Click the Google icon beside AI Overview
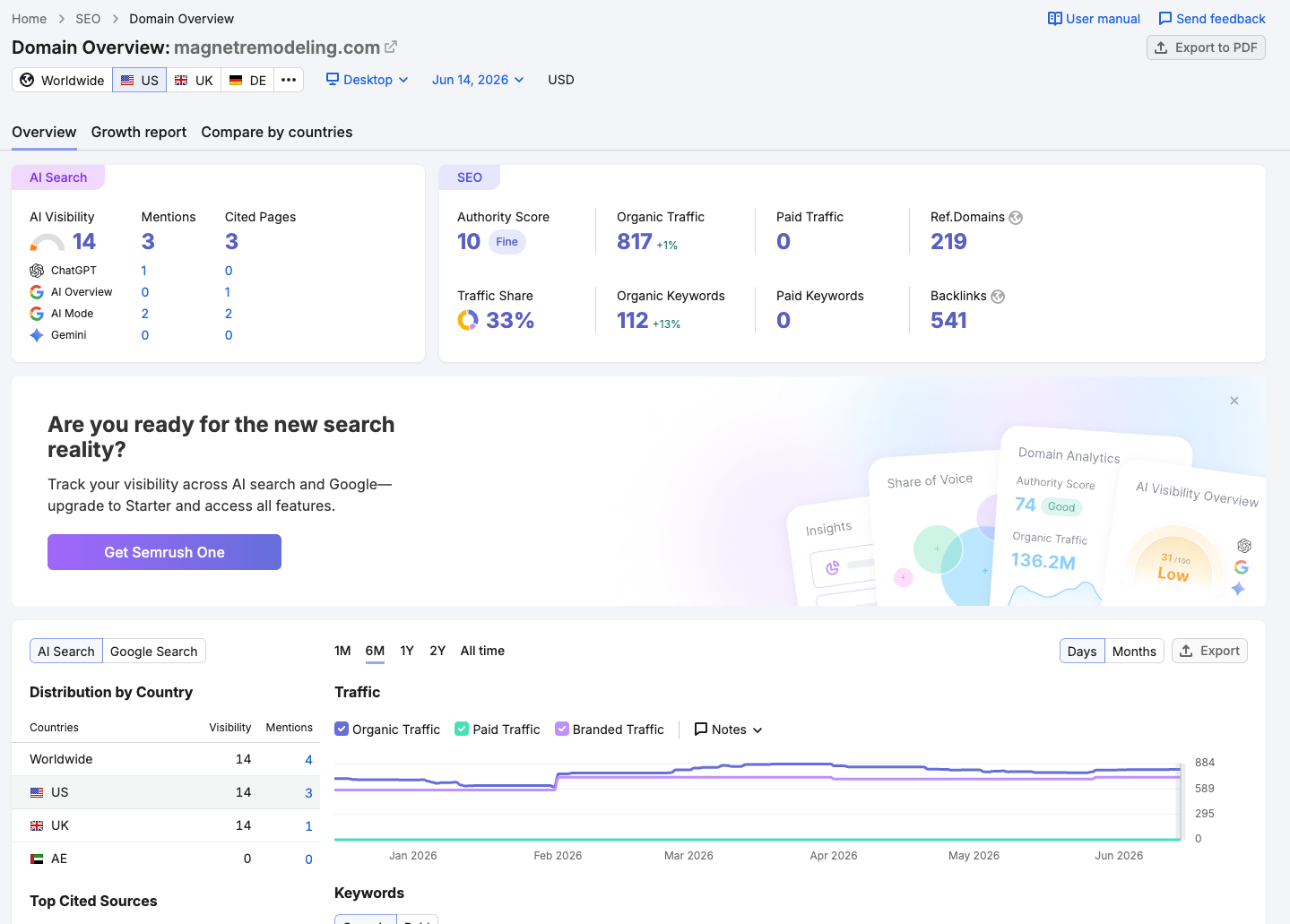 [x=37, y=292]
